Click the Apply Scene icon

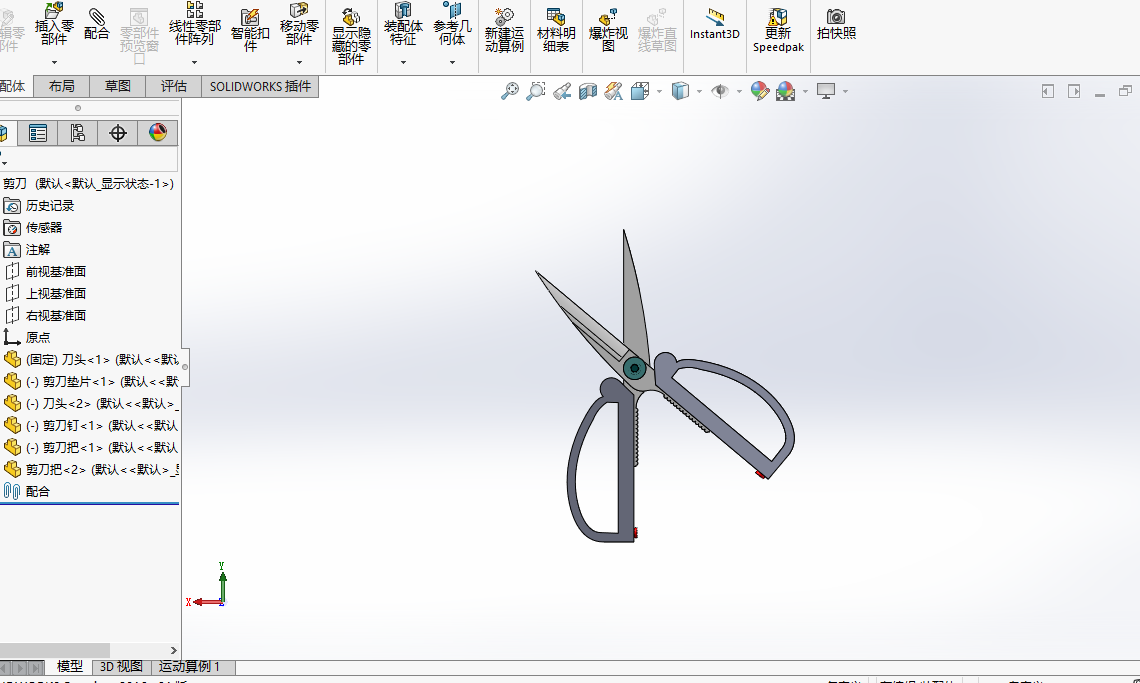point(785,91)
